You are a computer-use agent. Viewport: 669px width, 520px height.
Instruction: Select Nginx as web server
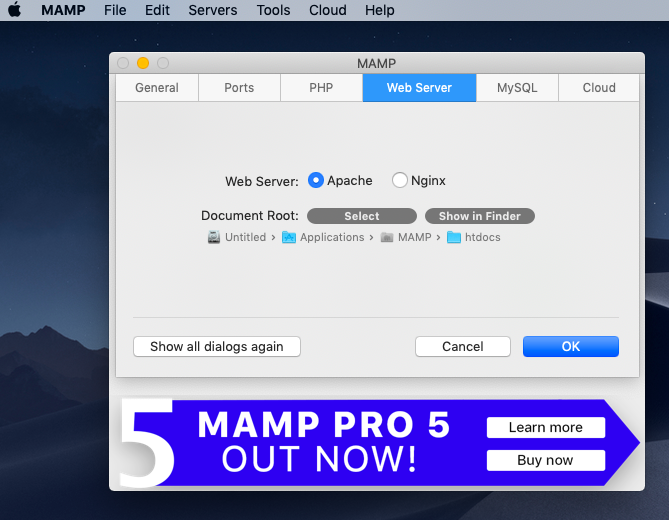click(400, 181)
